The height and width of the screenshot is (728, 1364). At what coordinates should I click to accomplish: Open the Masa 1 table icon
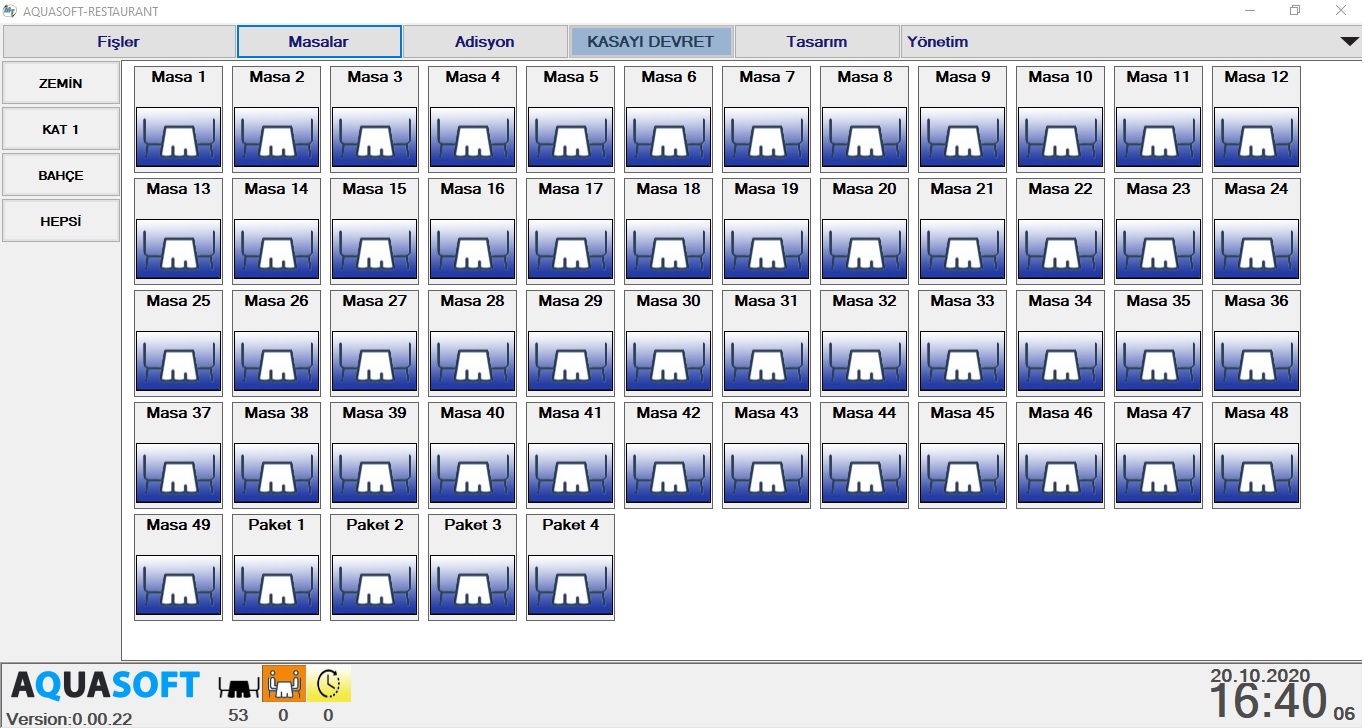178,138
